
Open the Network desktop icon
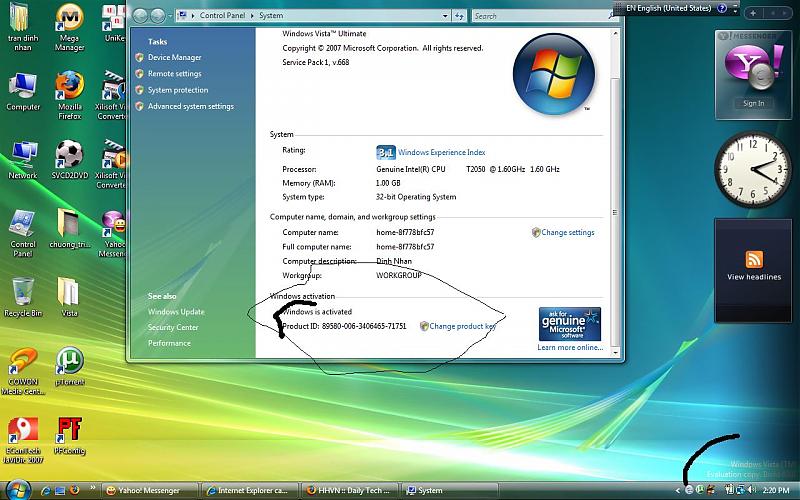pos(23,155)
